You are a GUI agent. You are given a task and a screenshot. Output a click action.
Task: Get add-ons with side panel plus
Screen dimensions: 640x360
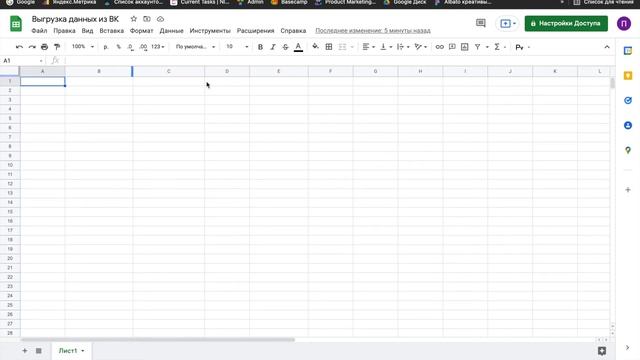pyautogui.click(x=628, y=190)
